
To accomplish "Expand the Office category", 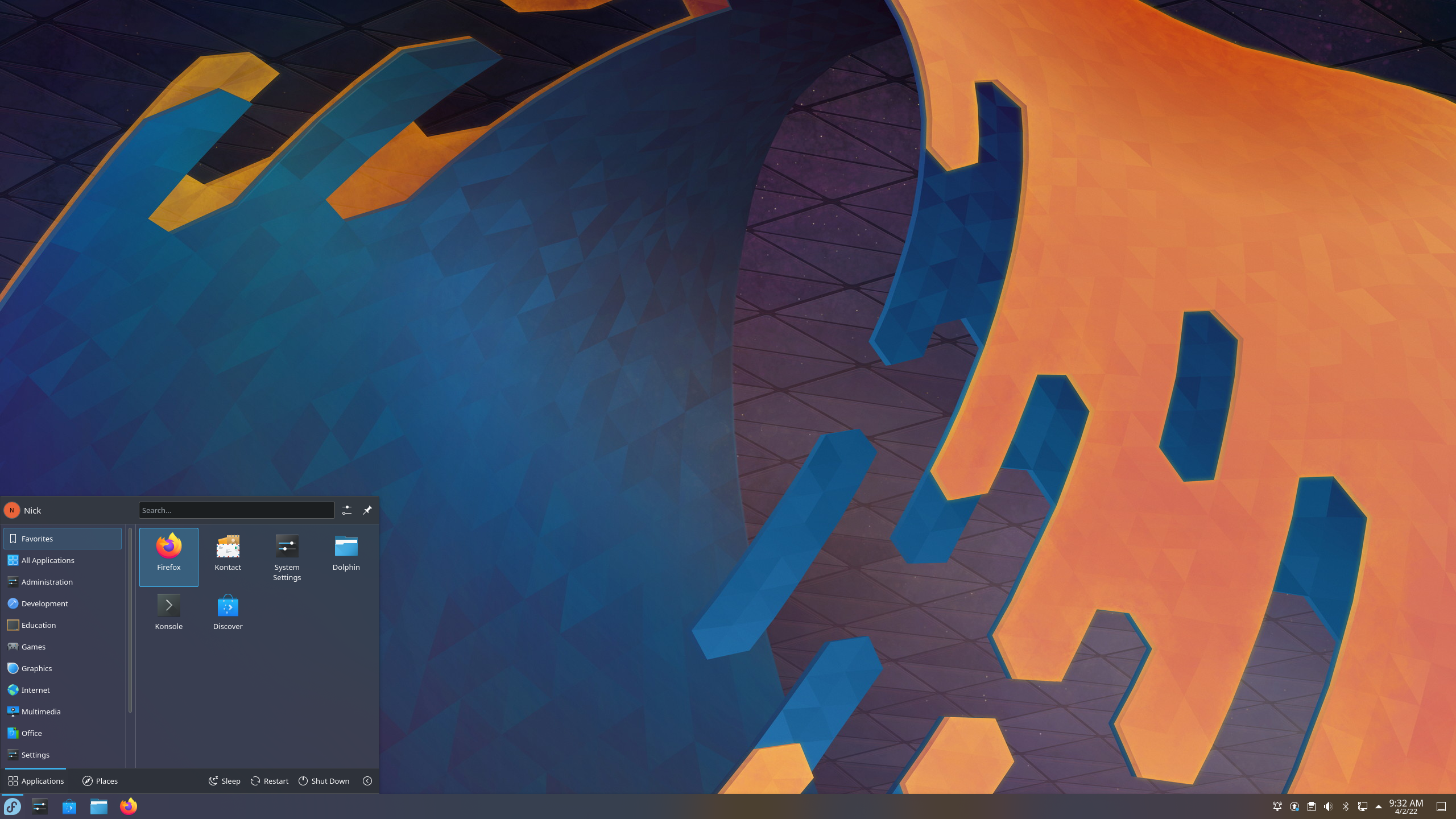I will (x=62, y=732).
